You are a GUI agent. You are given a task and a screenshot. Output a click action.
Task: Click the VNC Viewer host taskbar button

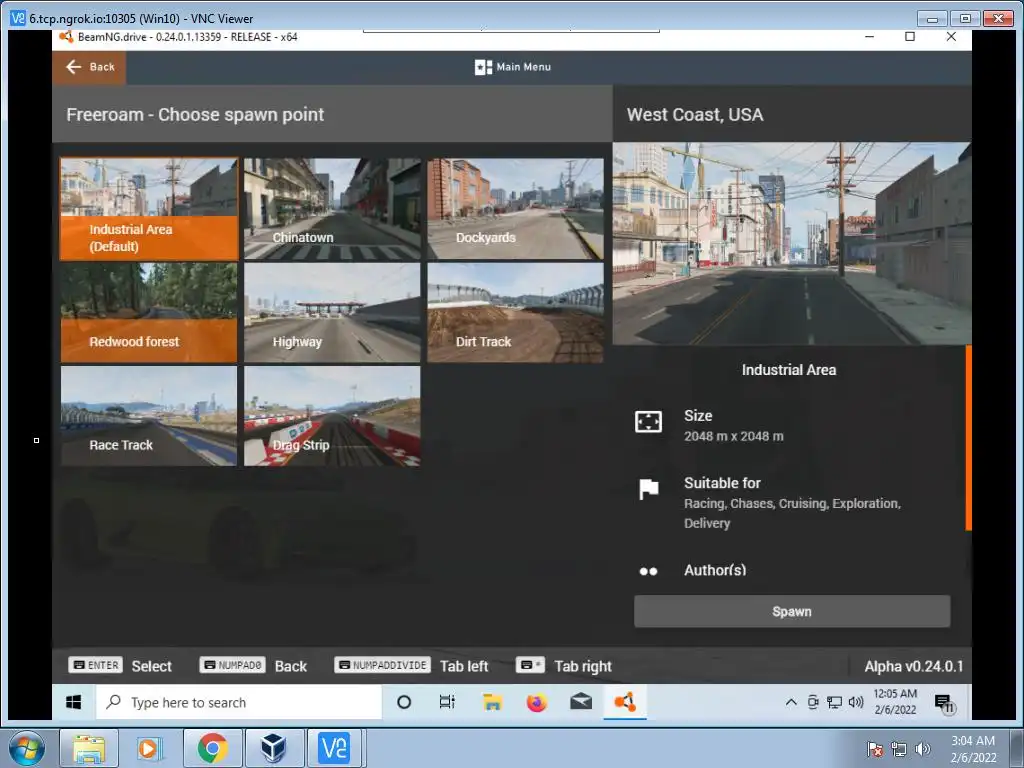coord(334,748)
